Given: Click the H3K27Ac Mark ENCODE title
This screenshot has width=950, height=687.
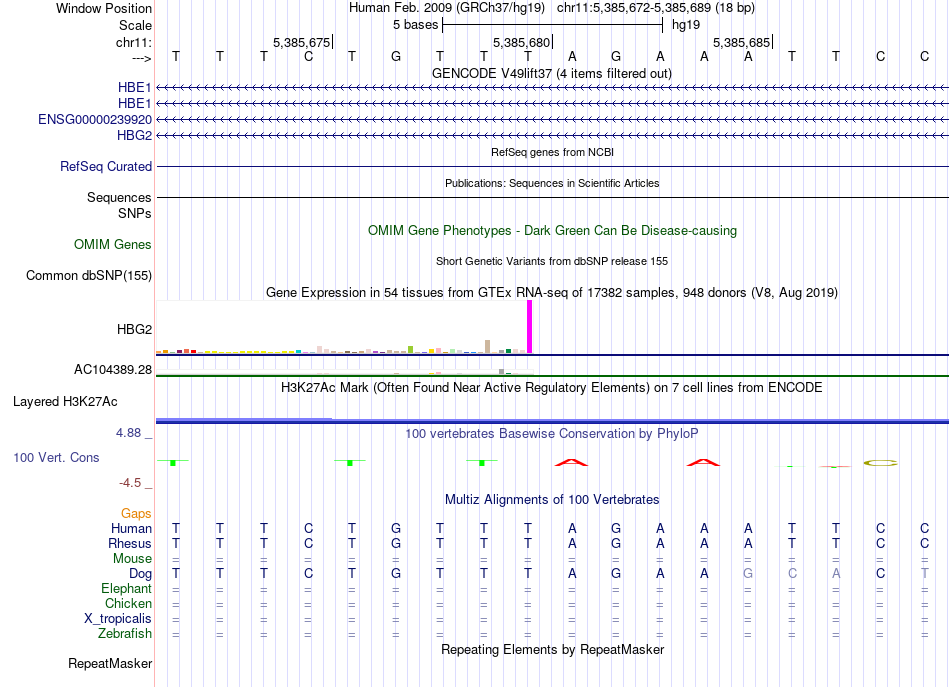Looking at the screenshot, I should click(x=552, y=387).
